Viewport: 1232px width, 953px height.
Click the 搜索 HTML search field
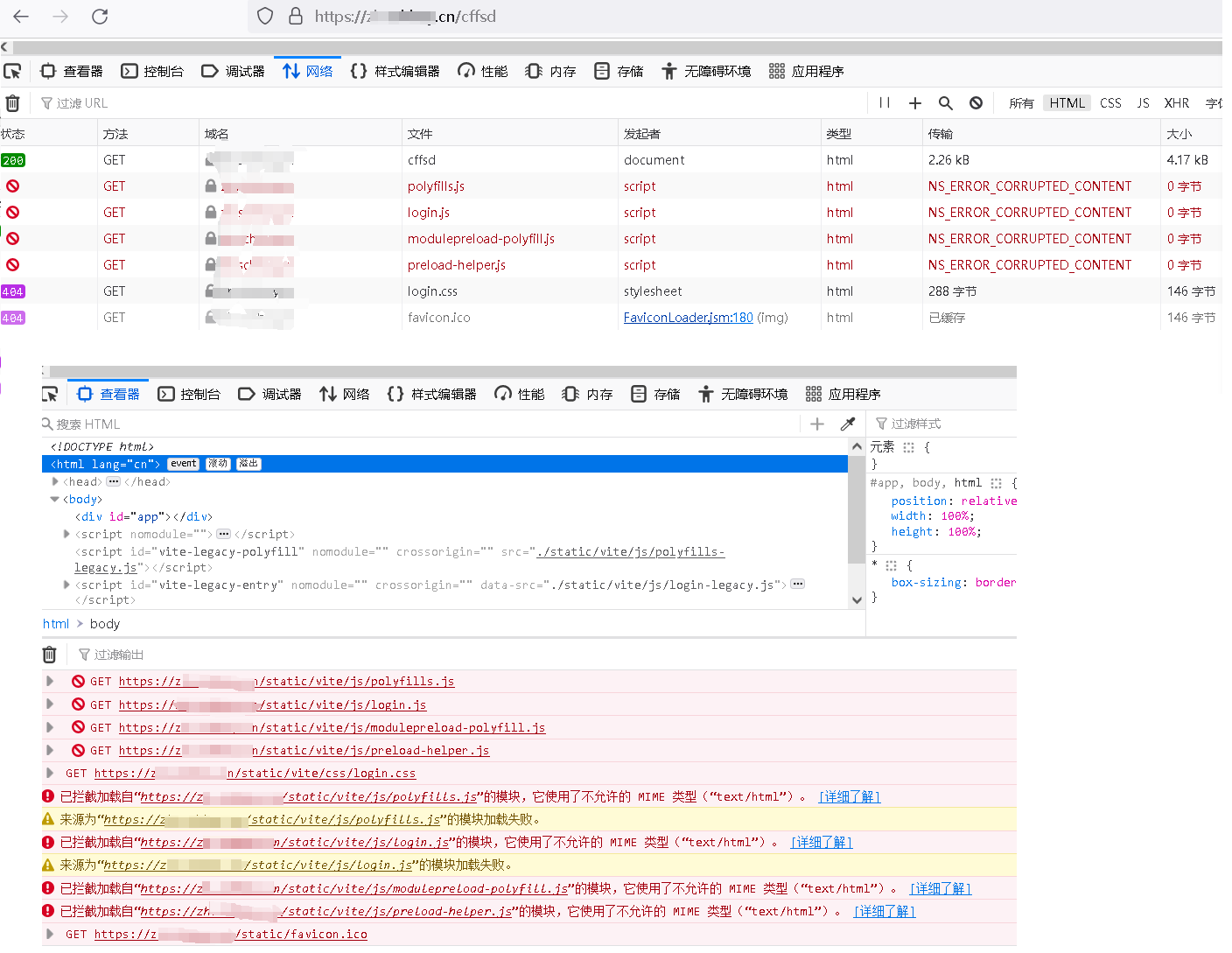tap(420, 424)
